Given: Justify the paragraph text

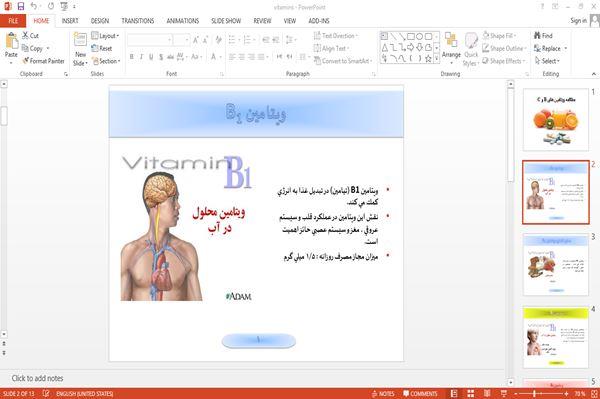Looking at the screenshot, I should (x=261, y=57).
